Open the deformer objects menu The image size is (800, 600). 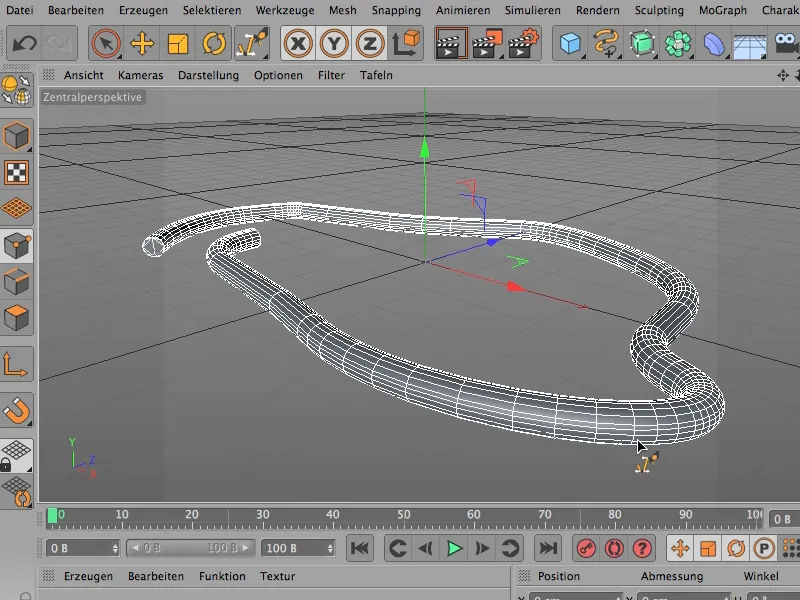[714, 43]
